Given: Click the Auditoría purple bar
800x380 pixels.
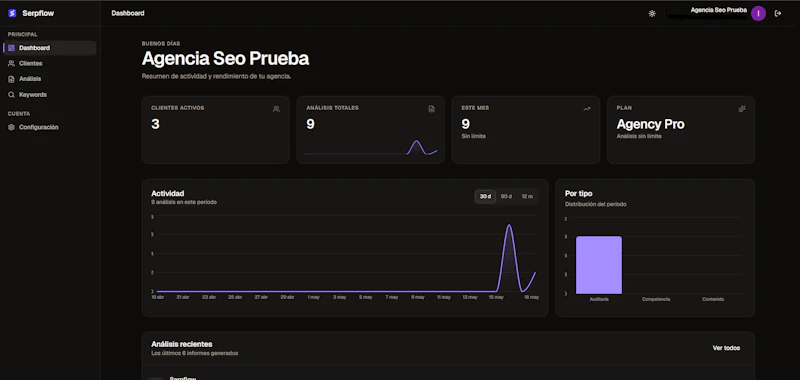Looking at the screenshot, I should tap(598, 265).
